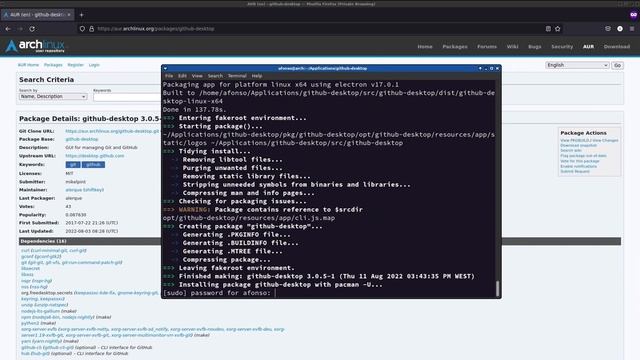Open Bugs in Arch navigation bar

point(534,47)
